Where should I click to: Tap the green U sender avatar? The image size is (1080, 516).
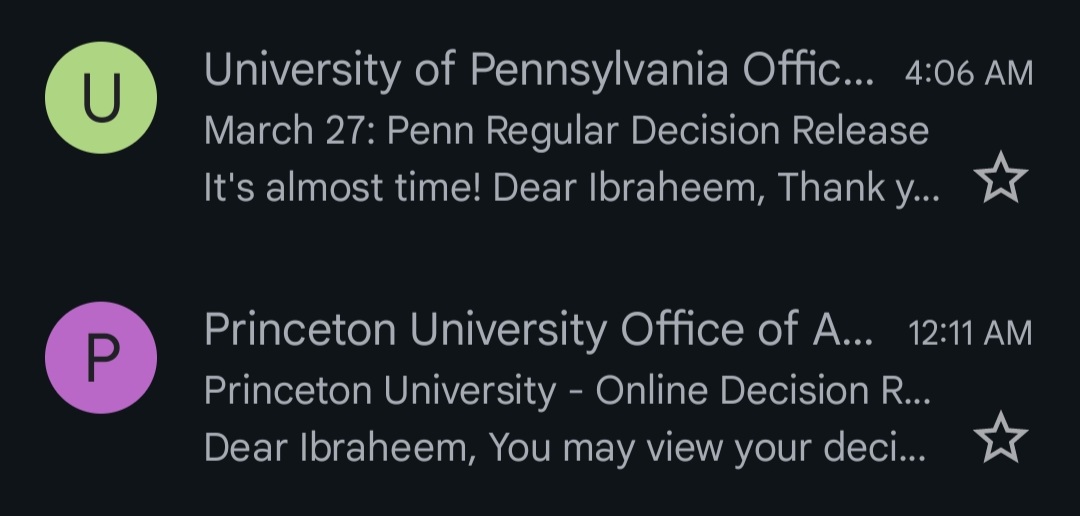point(101,97)
